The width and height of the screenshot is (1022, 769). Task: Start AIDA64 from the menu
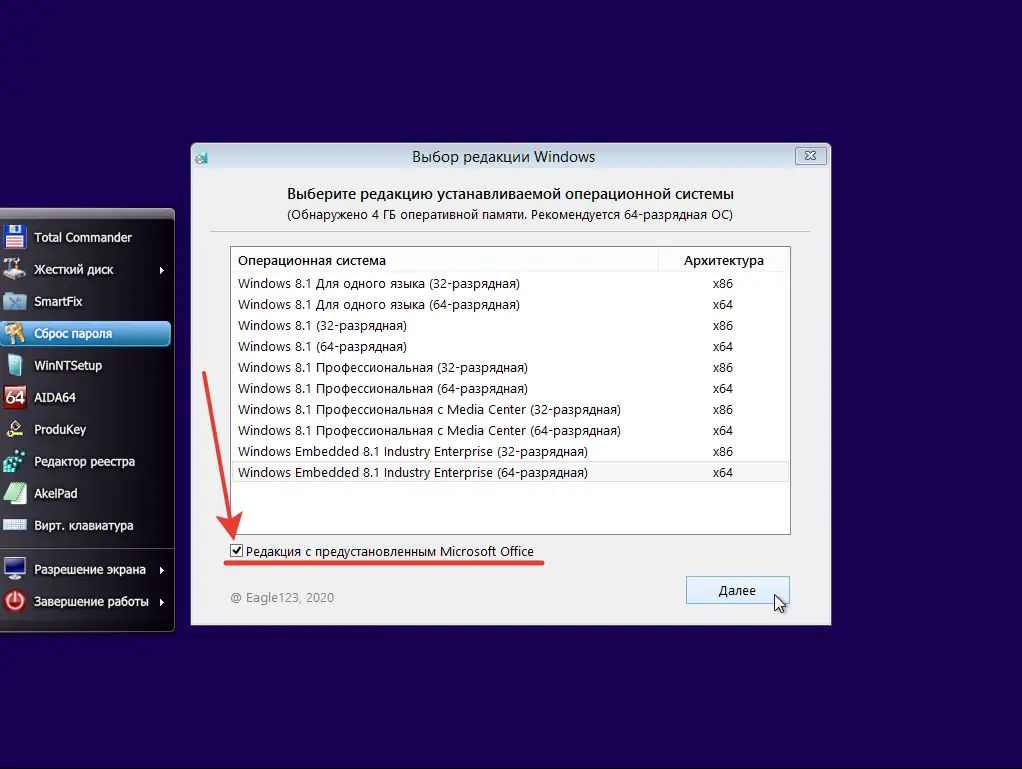[x=86, y=397]
